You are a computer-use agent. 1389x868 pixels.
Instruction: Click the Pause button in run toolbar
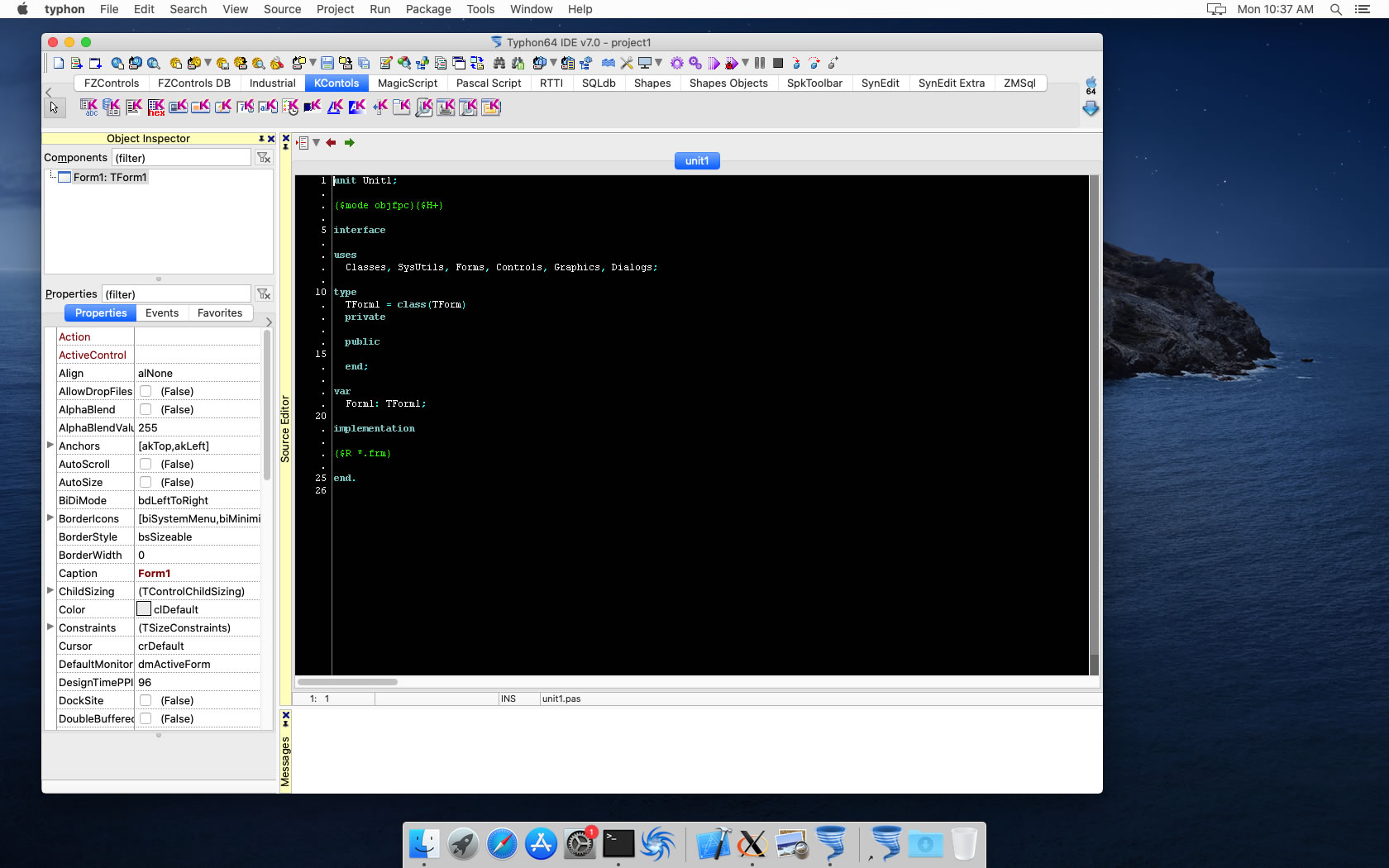(760, 63)
